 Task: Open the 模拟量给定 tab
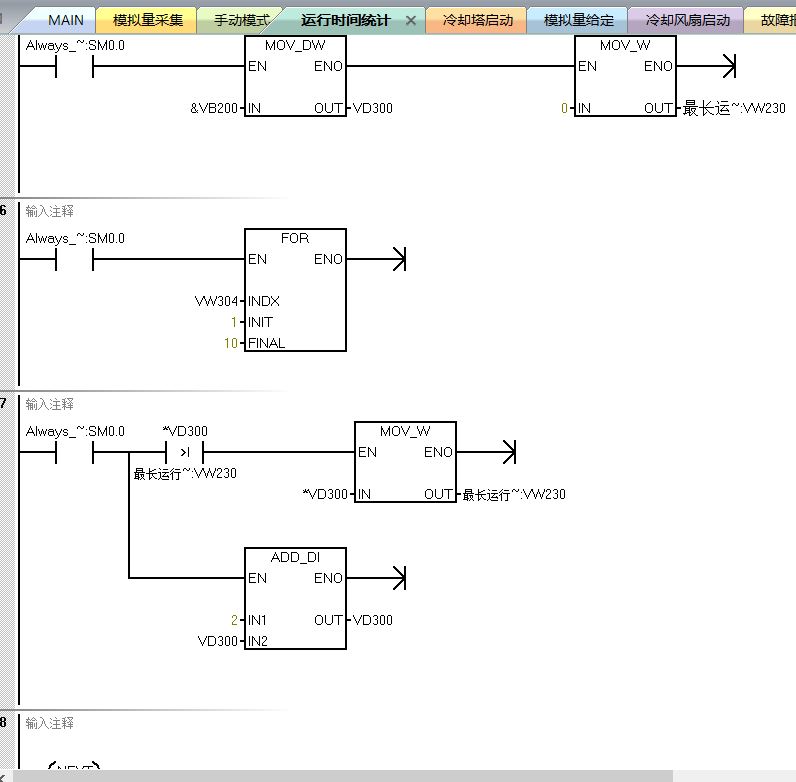pos(578,20)
